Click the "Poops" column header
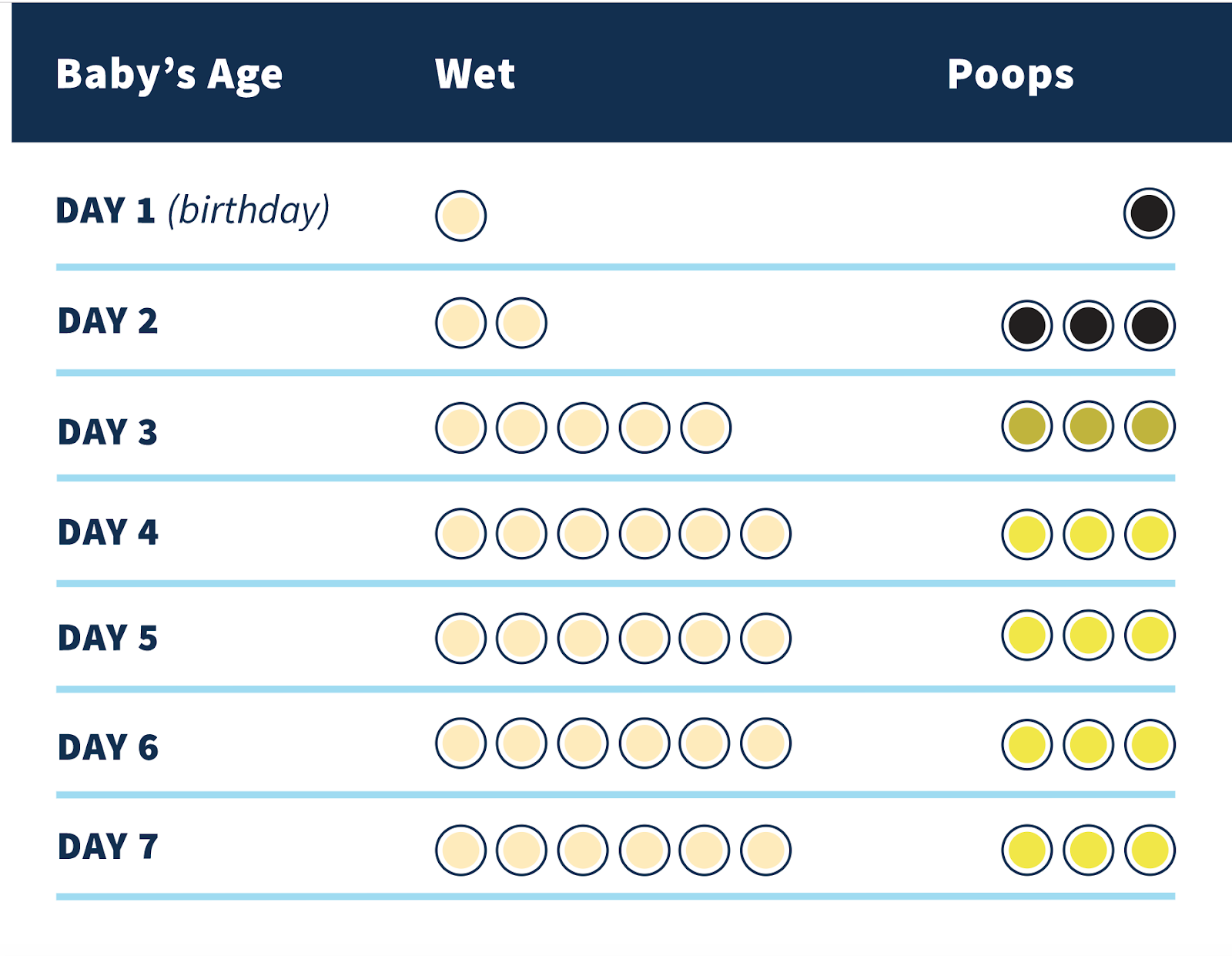This screenshot has height=956, width=1232. [1010, 75]
